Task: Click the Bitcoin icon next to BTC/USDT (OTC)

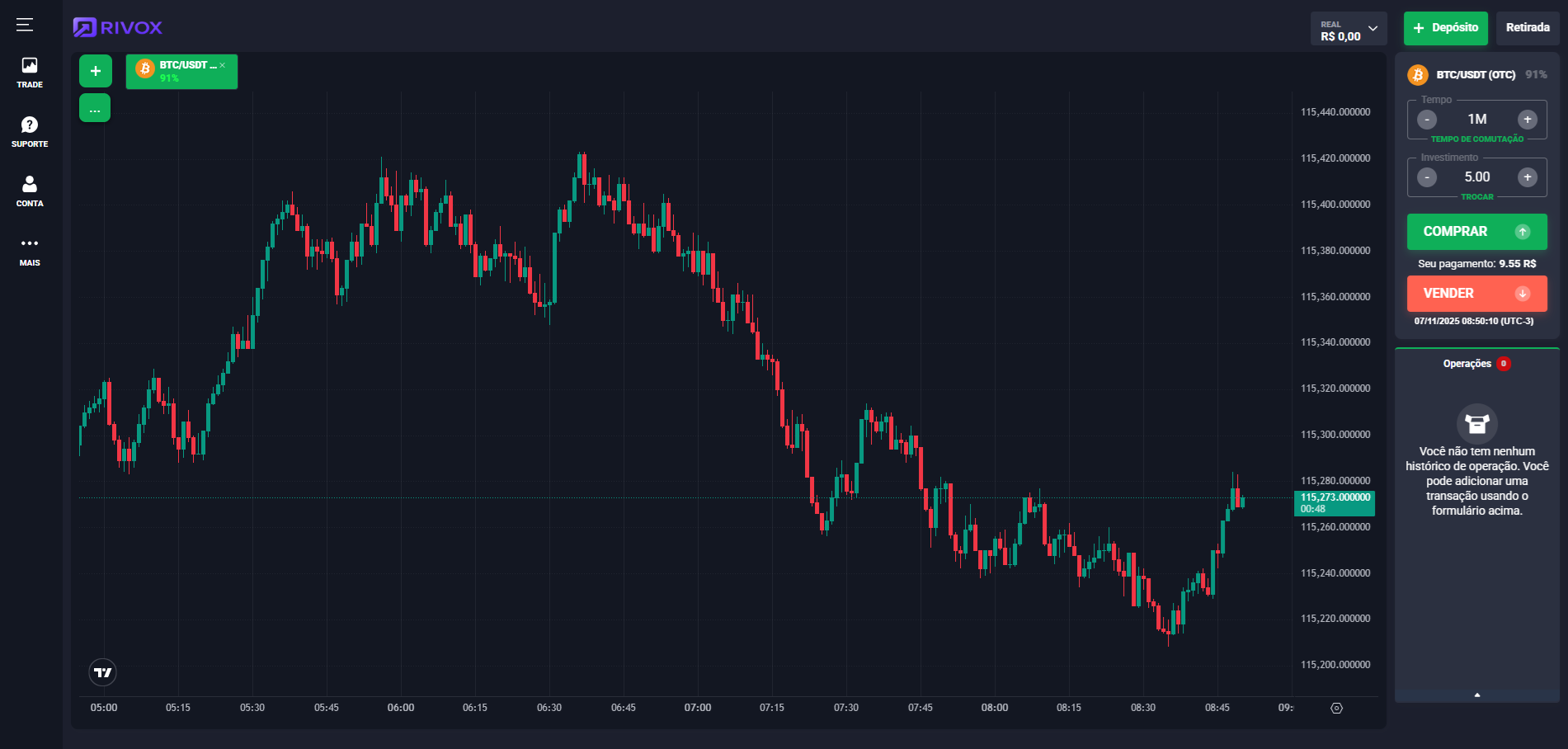Action: (1418, 74)
